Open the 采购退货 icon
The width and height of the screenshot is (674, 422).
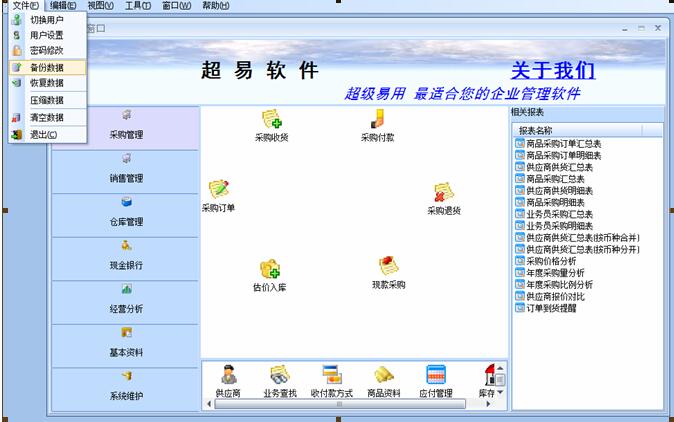[444, 192]
